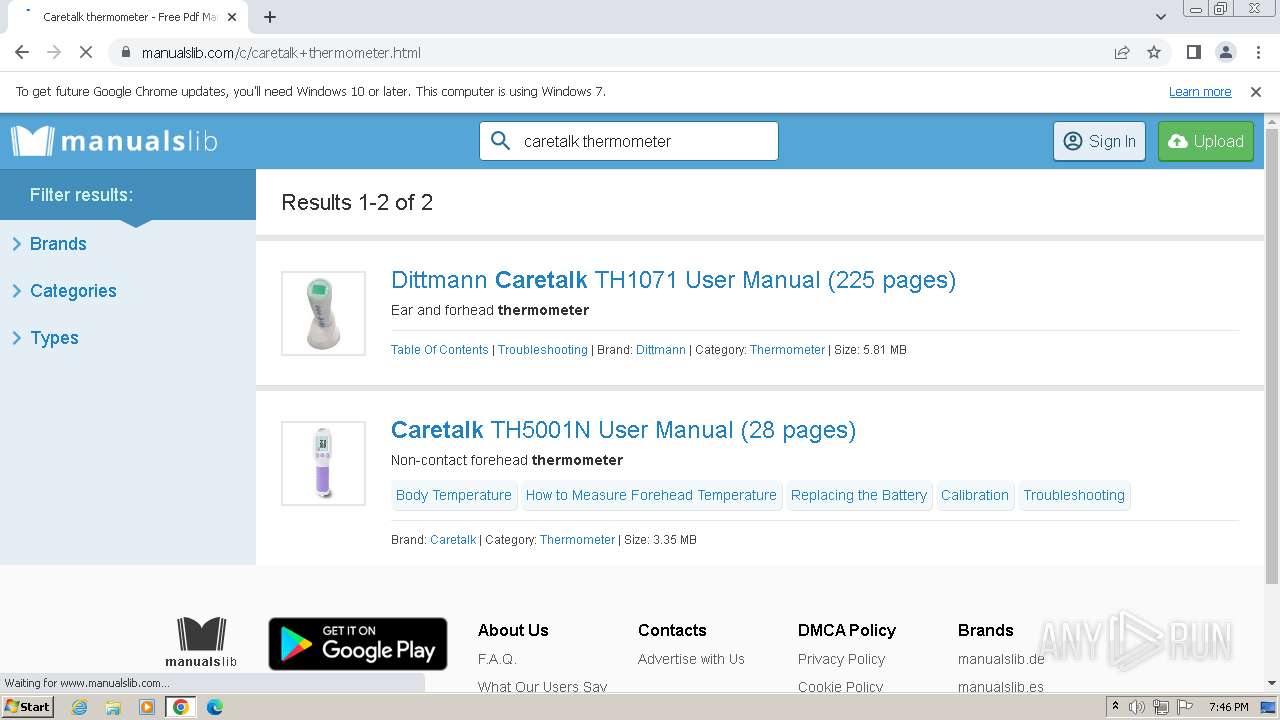Click the volume speaker tray icon

click(1137, 707)
